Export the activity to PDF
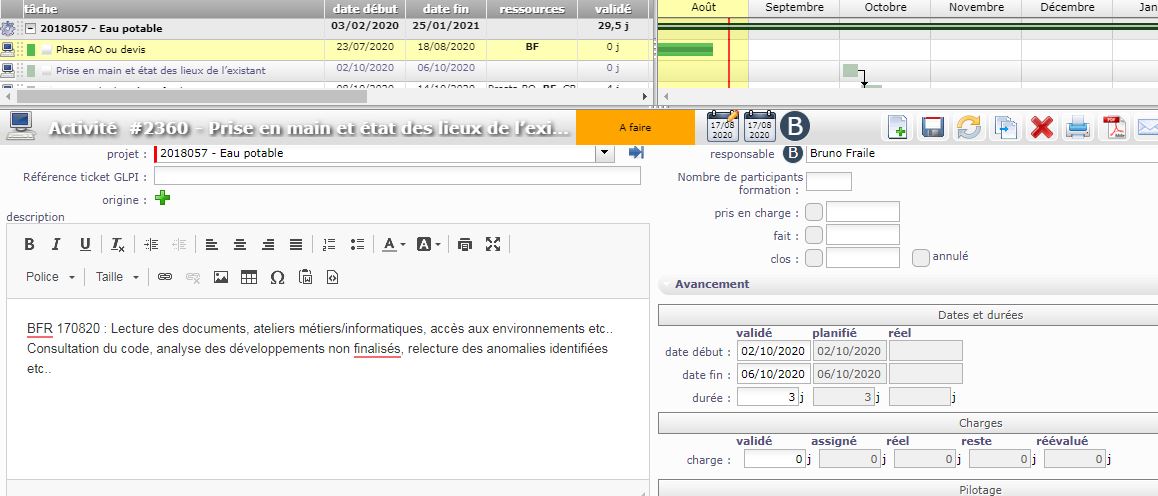Image resolution: width=1158 pixels, height=496 pixels. [1114, 127]
